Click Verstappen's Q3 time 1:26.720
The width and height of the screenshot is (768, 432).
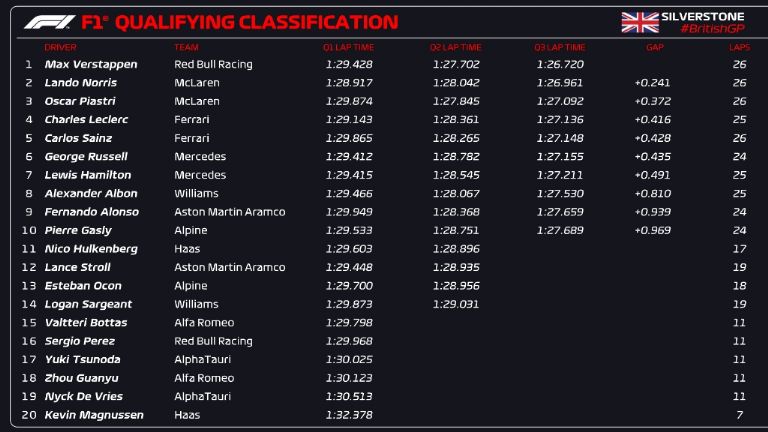[559, 64]
